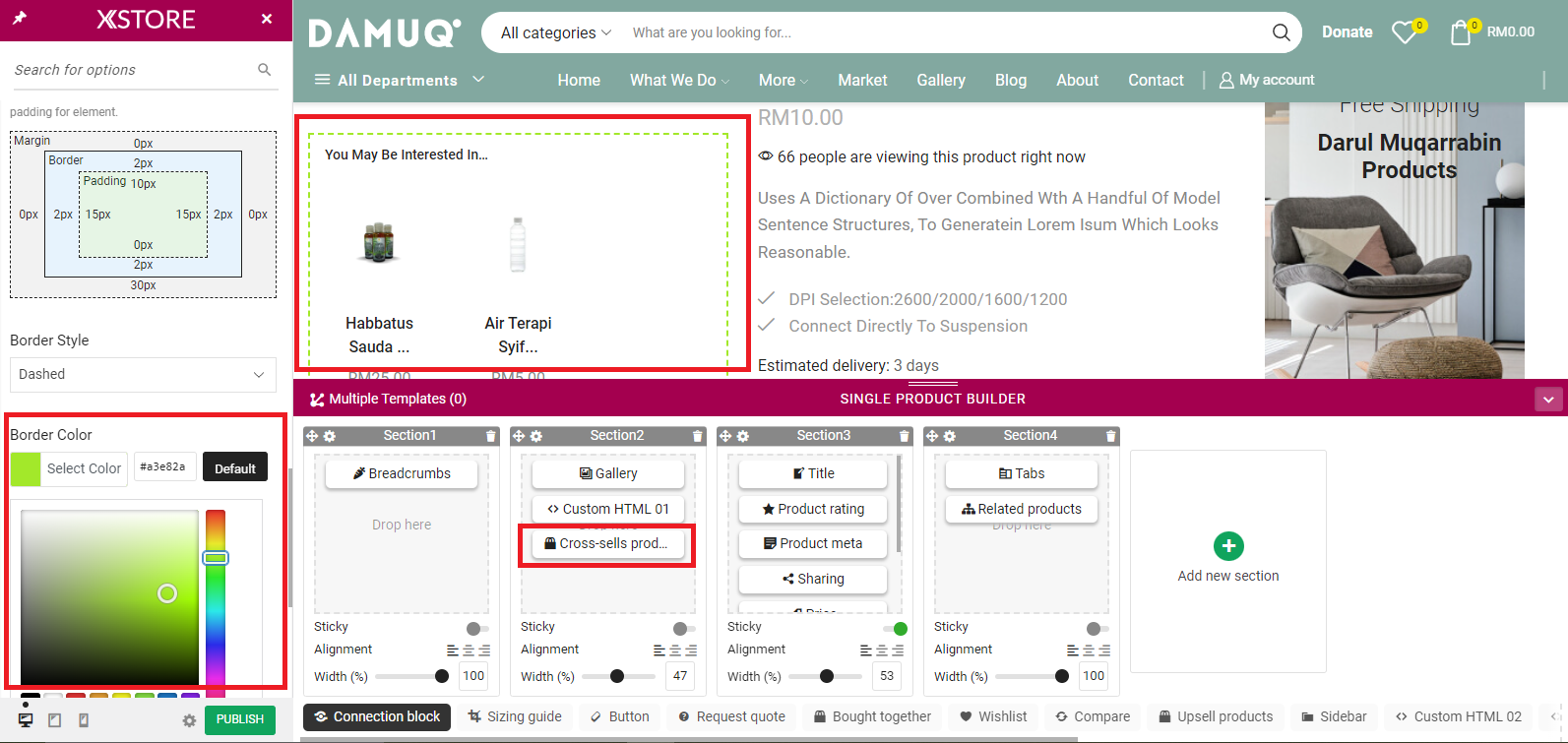Open the Habbatus Sauda product thumbnail

[379, 241]
